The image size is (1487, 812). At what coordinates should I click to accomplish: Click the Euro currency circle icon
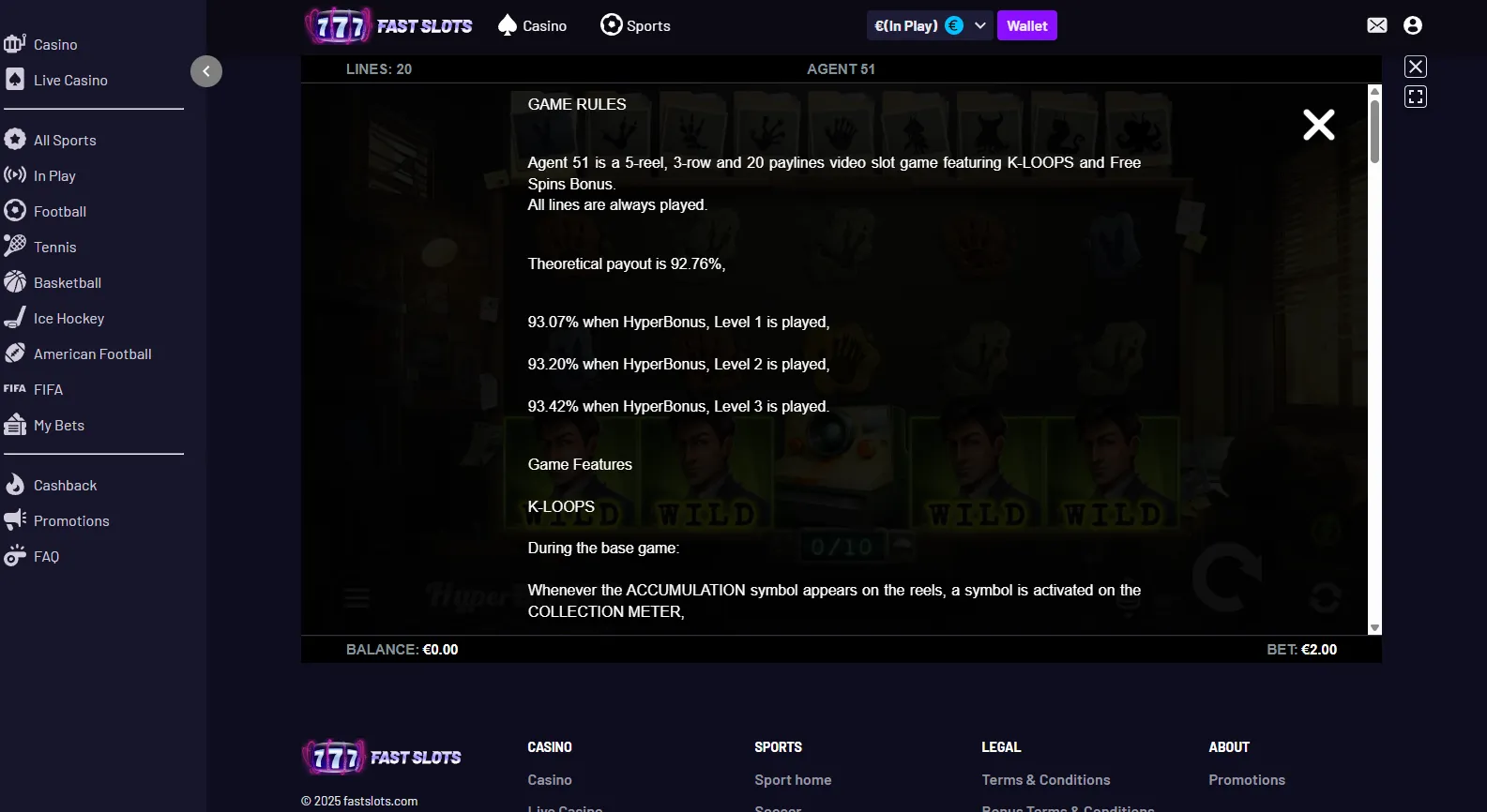point(954,25)
